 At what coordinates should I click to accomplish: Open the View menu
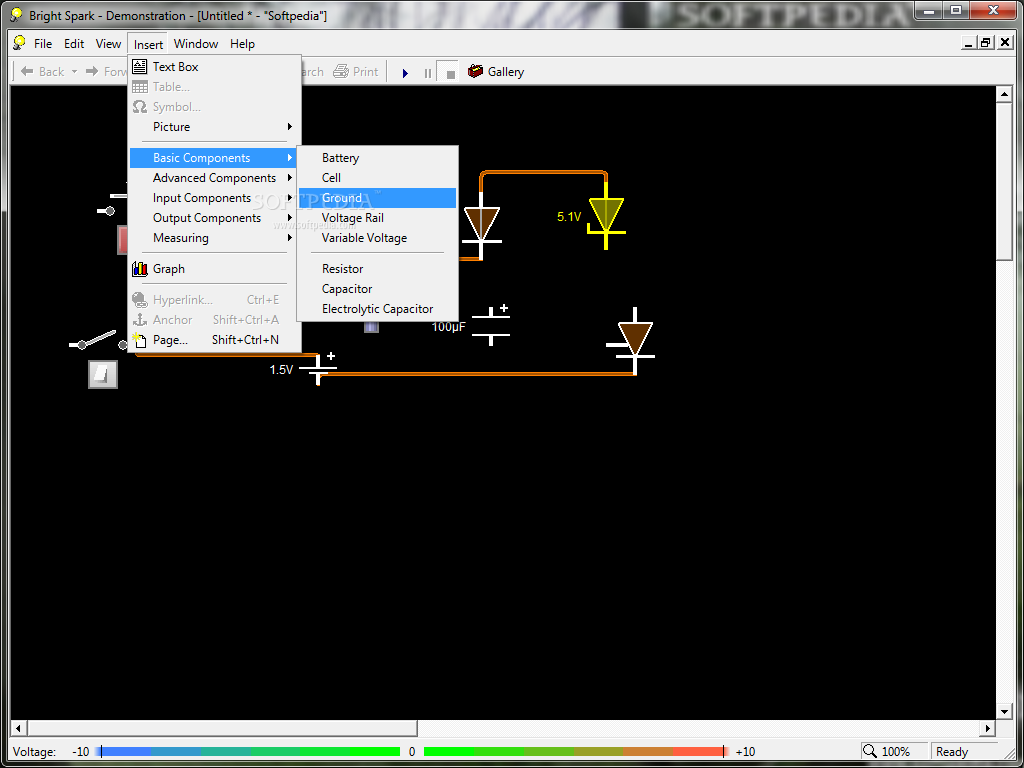coord(108,44)
